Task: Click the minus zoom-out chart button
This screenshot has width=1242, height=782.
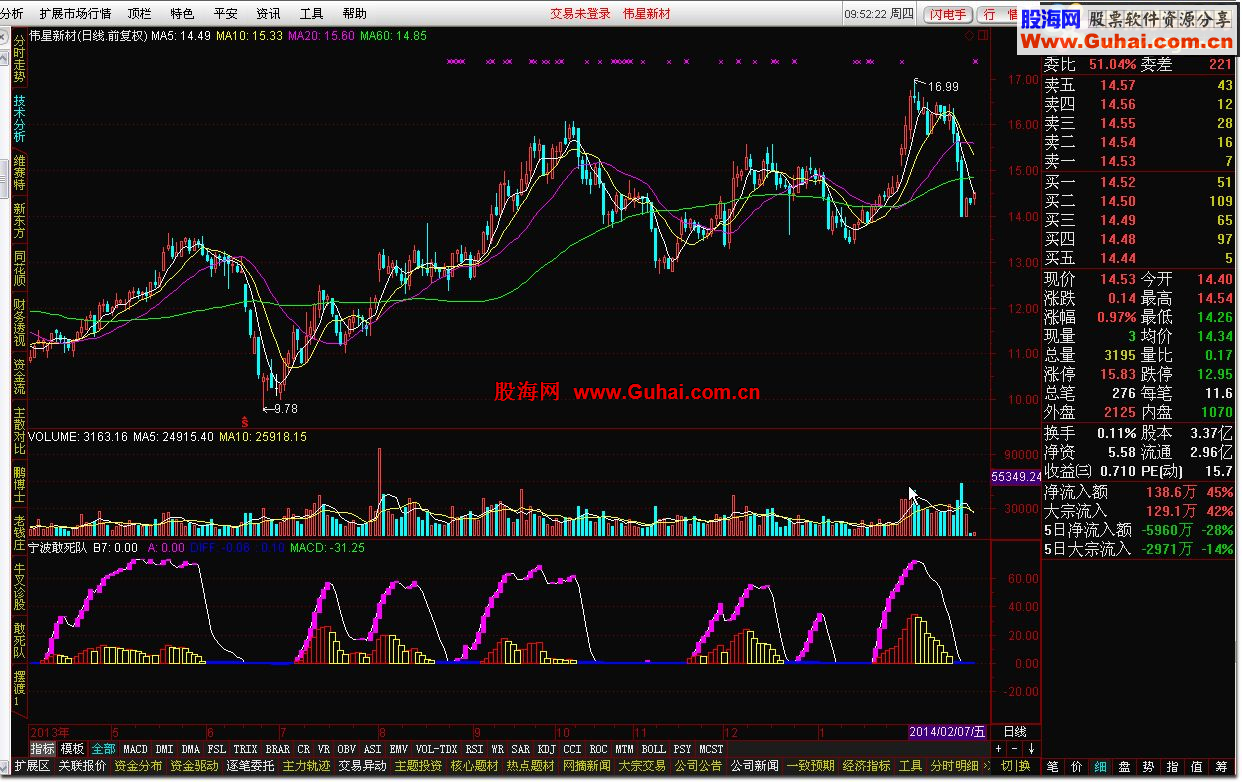Action: [x=1014, y=749]
